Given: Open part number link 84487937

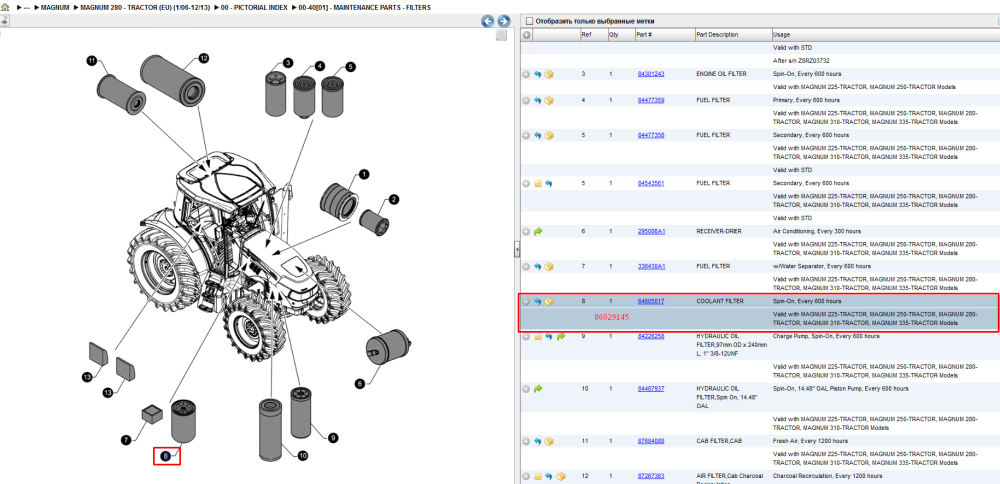Looking at the screenshot, I should point(651,388).
